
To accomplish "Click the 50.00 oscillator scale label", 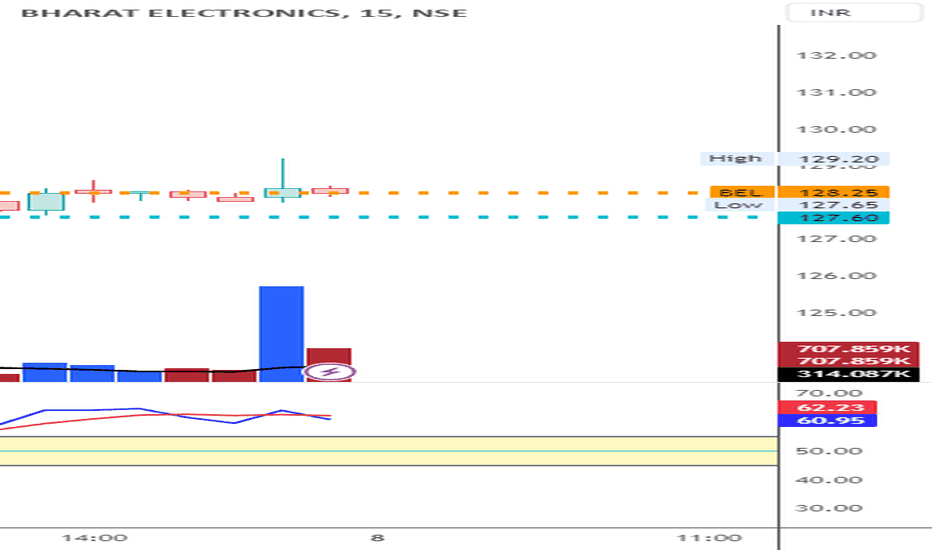I will coord(829,451).
